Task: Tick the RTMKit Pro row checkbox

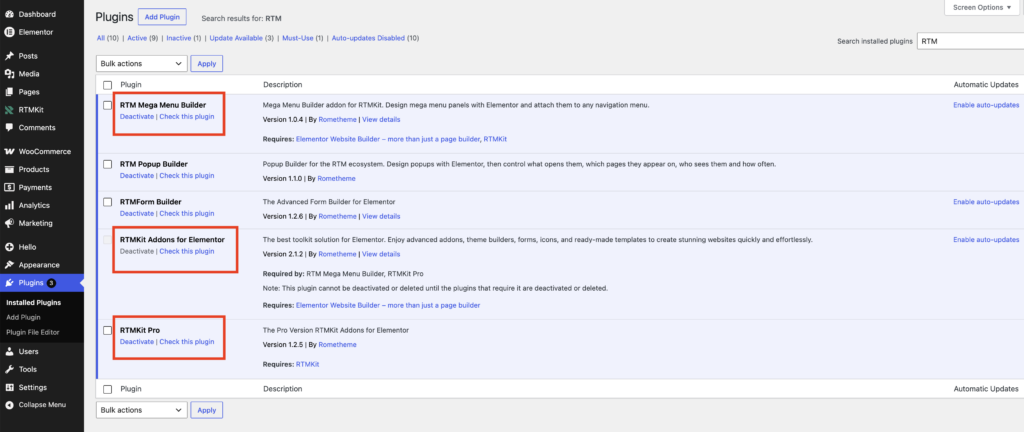Action: 108,330
